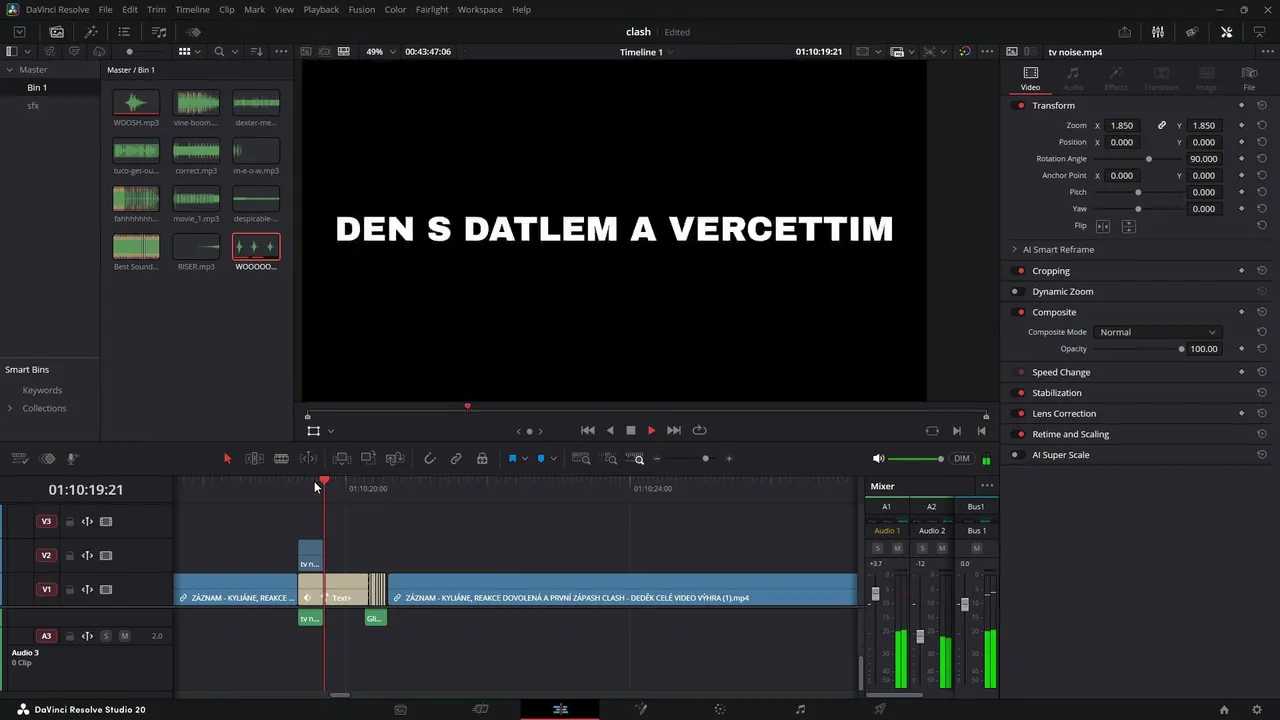Activate the Blade Edit tool

(x=281, y=458)
